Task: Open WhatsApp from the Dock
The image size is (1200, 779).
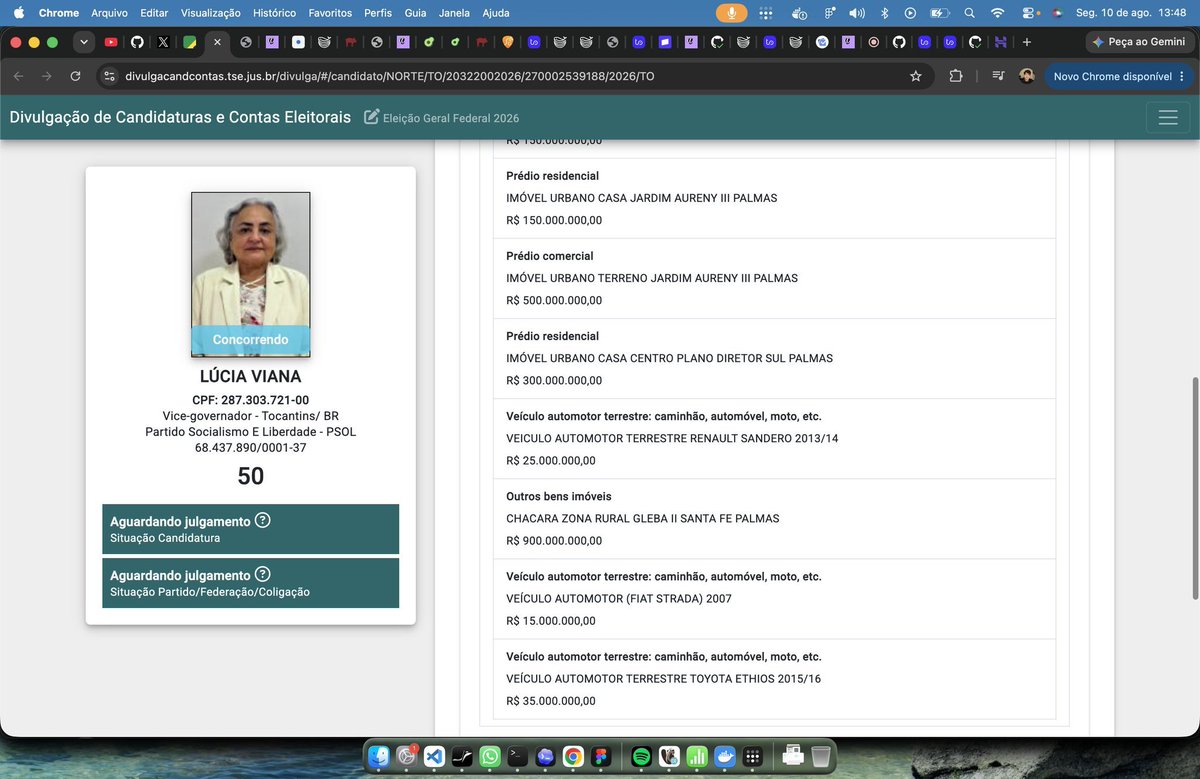Action: click(x=490, y=757)
